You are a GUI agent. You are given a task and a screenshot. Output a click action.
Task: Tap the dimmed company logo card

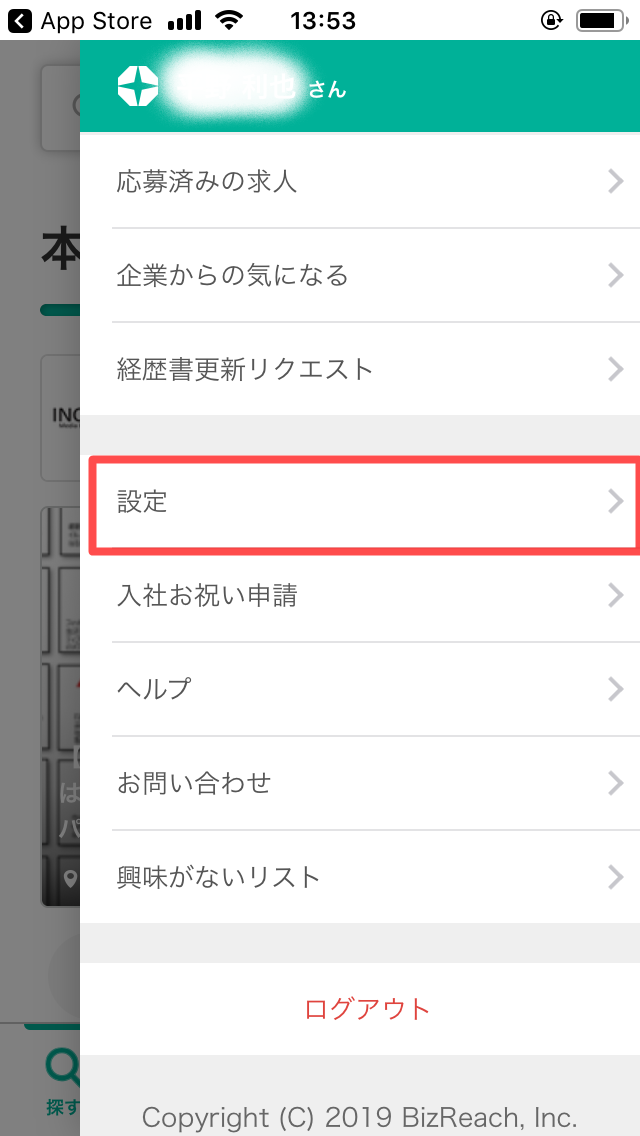(60, 417)
